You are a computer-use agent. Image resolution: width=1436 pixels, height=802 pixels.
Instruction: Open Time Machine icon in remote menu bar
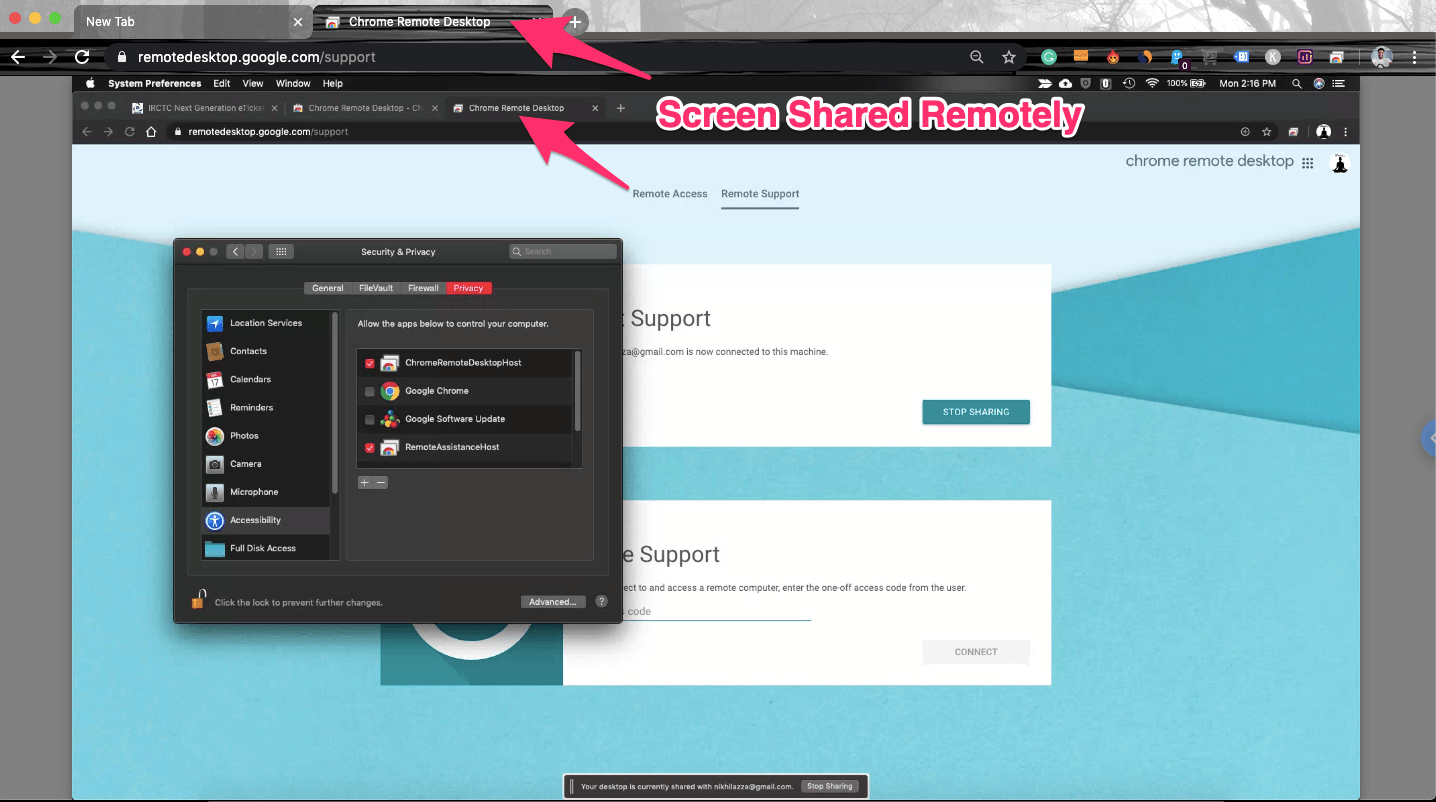pyautogui.click(x=1129, y=83)
